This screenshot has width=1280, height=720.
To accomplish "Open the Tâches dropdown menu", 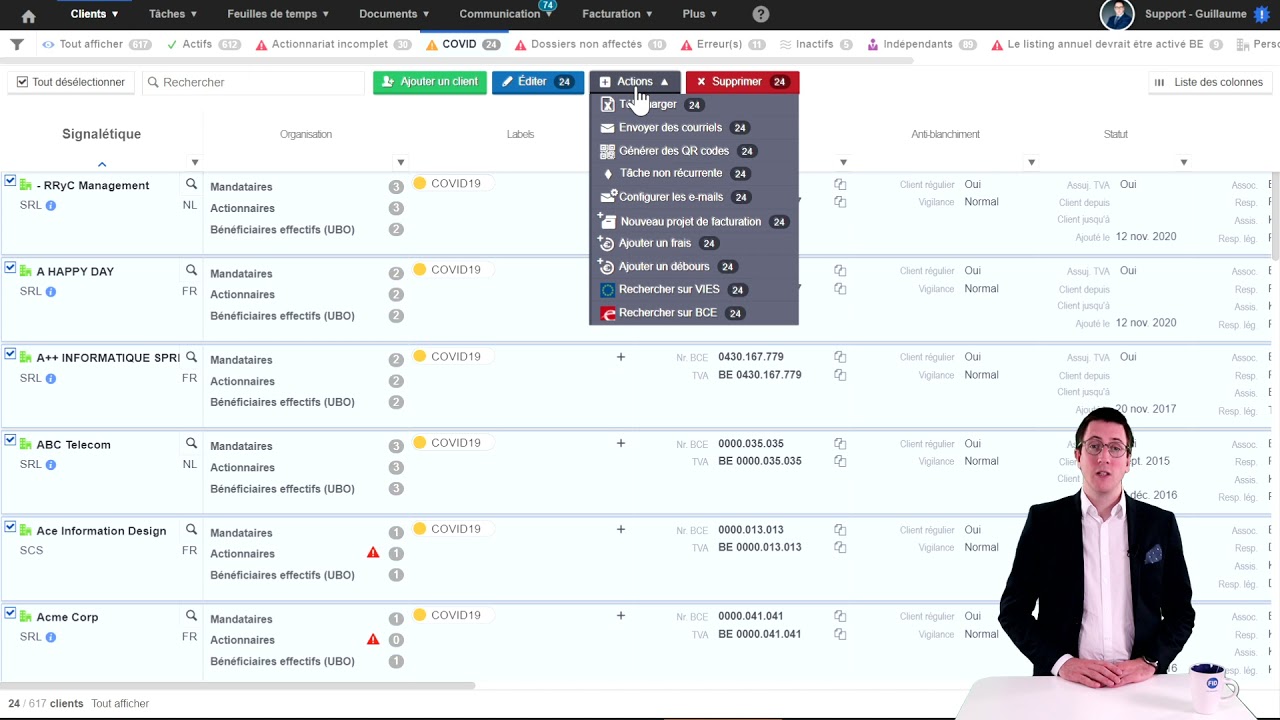I will [x=173, y=14].
